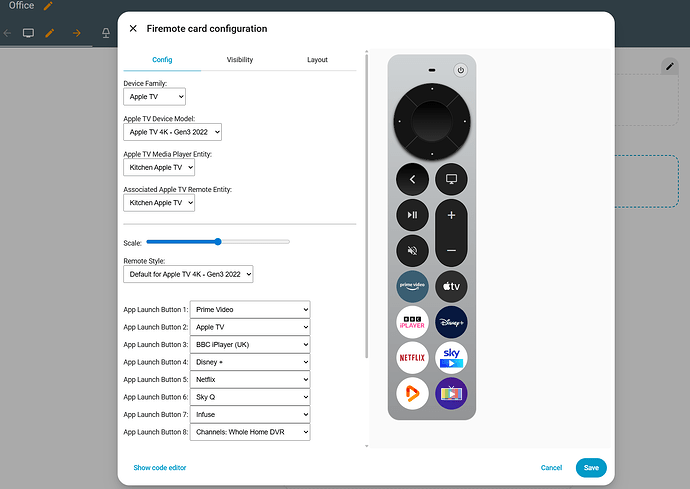Click the orange right arrow in dashboard toolbar
The image size is (690, 489).
click(x=77, y=33)
